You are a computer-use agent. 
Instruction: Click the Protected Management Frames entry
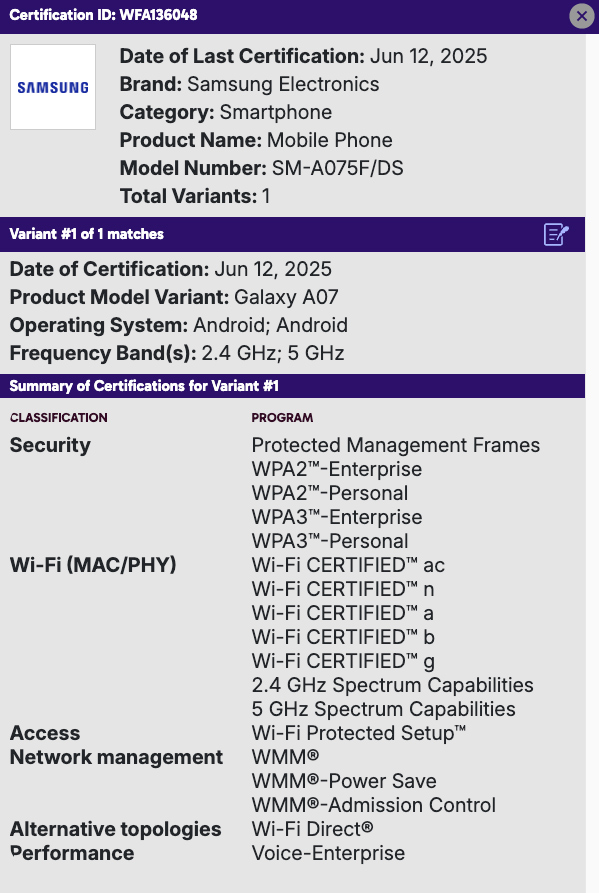pos(395,445)
